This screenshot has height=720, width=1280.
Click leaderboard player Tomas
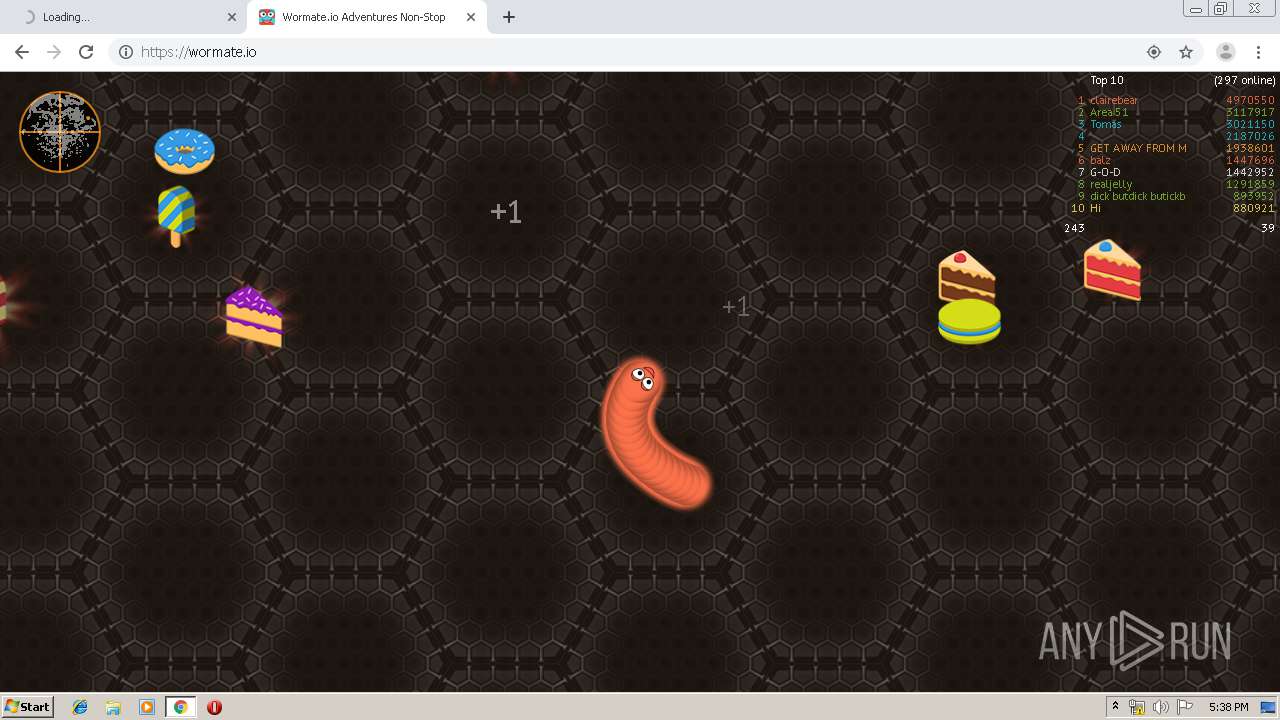coord(1106,124)
